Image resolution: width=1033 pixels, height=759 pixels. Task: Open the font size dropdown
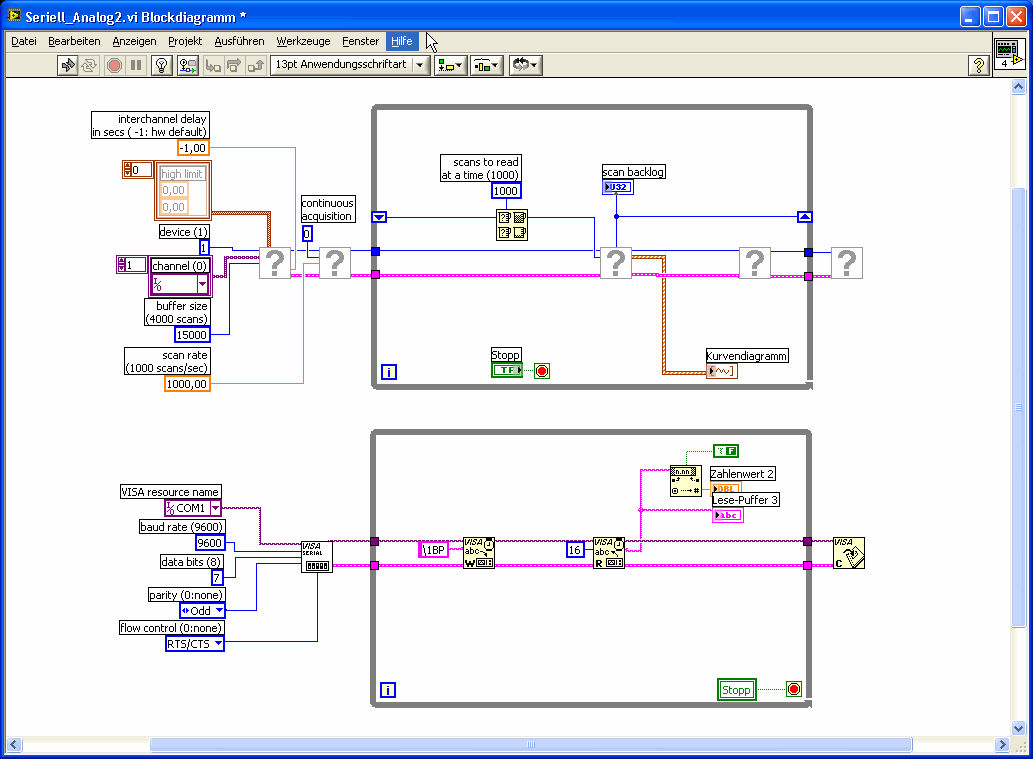(349, 65)
